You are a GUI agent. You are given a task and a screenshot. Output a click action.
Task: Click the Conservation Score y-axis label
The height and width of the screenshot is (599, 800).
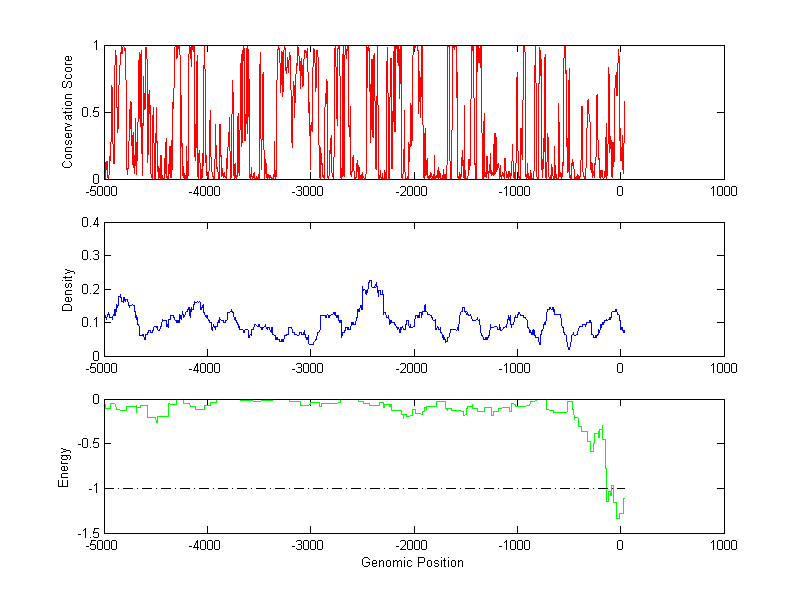pos(68,112)
